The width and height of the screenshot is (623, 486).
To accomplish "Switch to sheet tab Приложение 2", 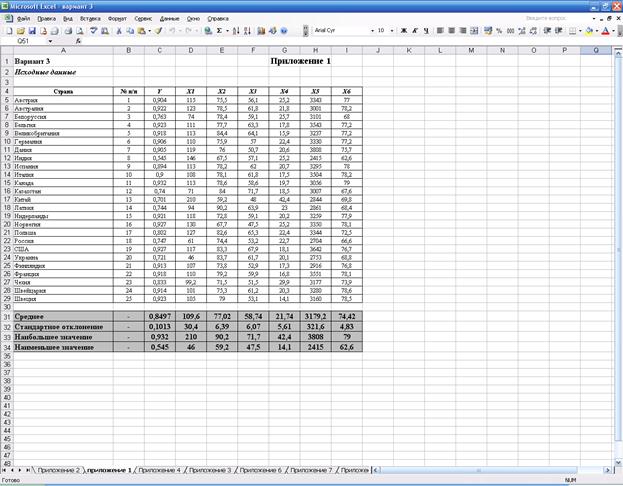I will tap(59, 470).
